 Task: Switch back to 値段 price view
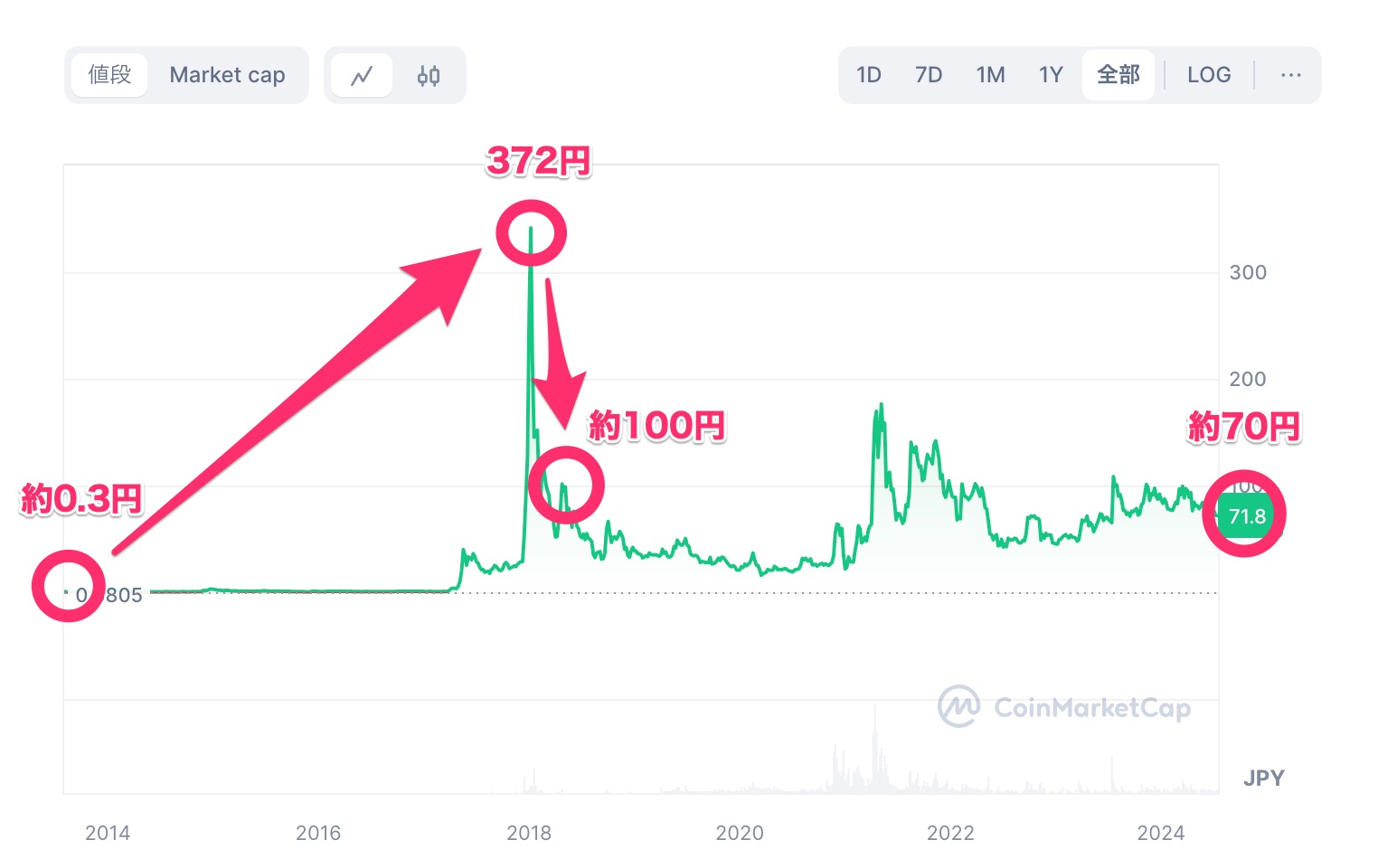coord(109,75)
